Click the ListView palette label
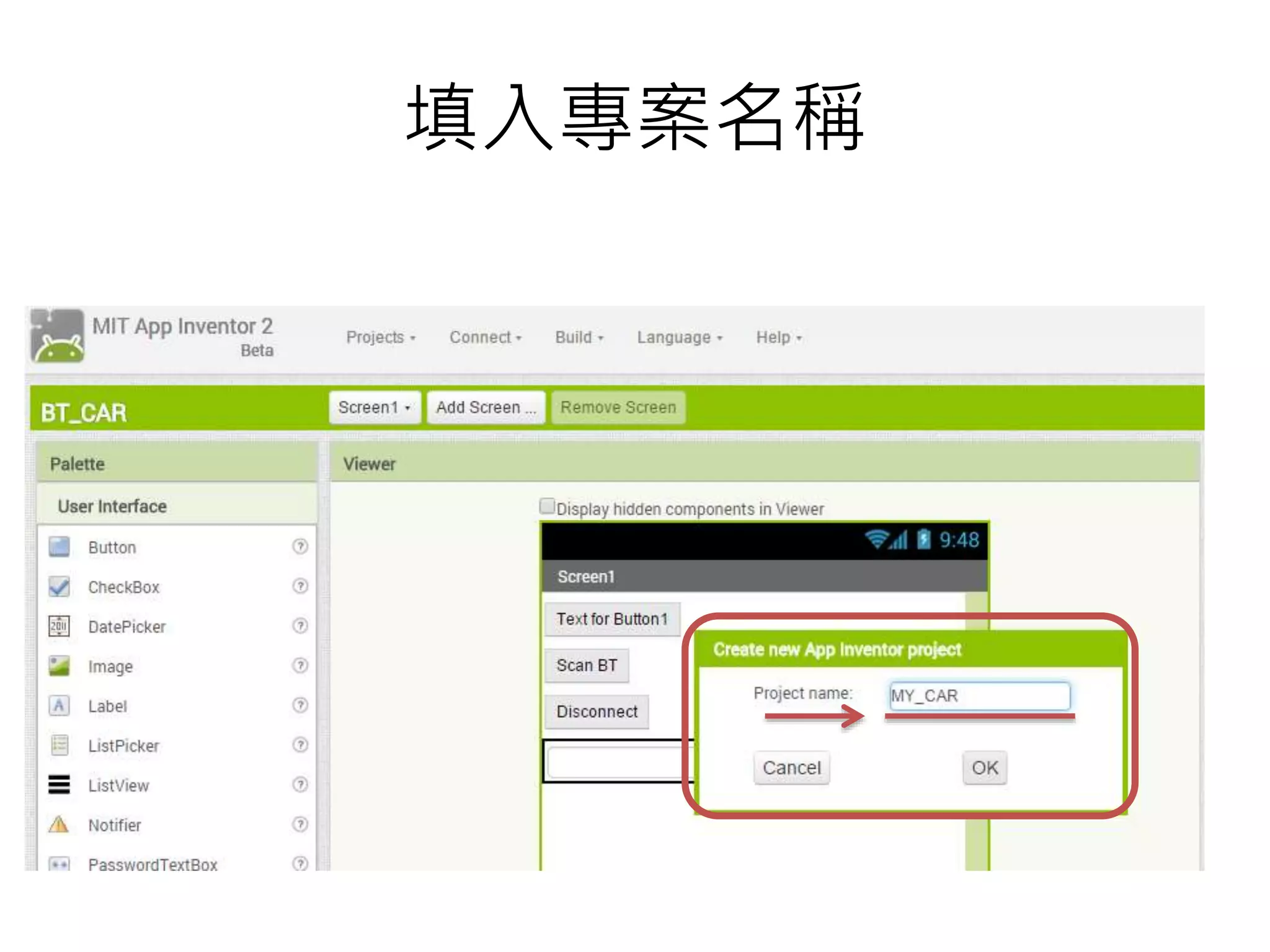 click(118, 785)
